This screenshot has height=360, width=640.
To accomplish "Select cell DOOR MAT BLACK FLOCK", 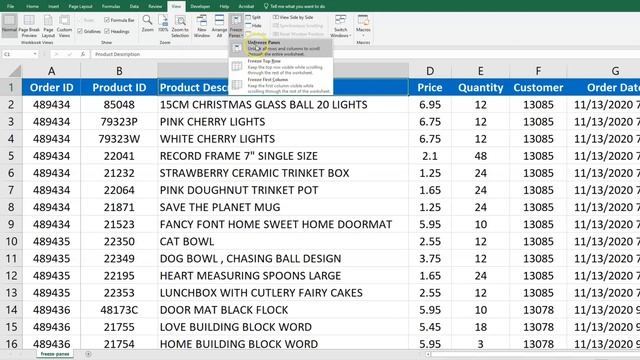I will [x=283, y=310].
